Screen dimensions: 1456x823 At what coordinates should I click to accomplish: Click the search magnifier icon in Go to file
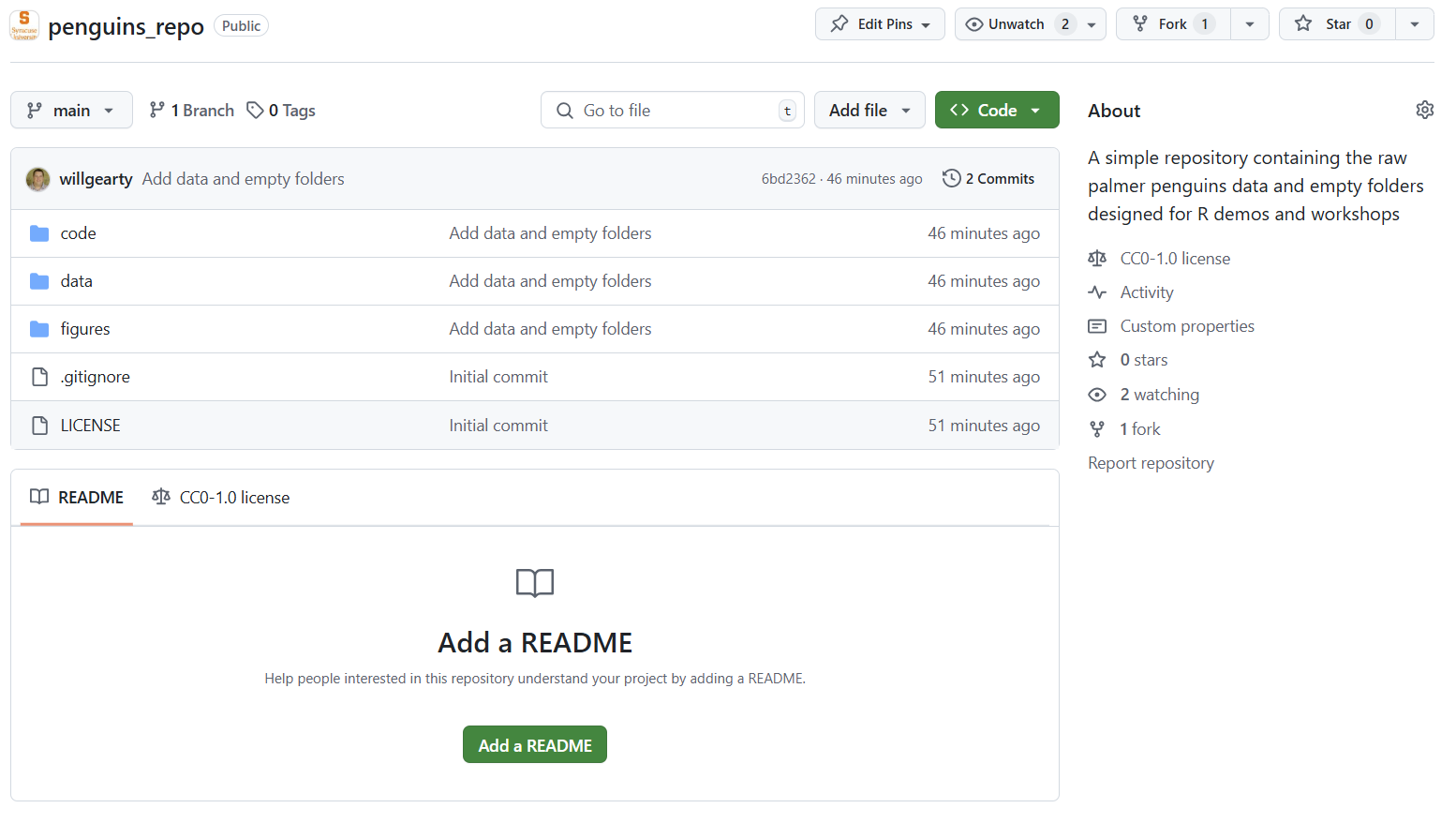(x=565, y=111)
